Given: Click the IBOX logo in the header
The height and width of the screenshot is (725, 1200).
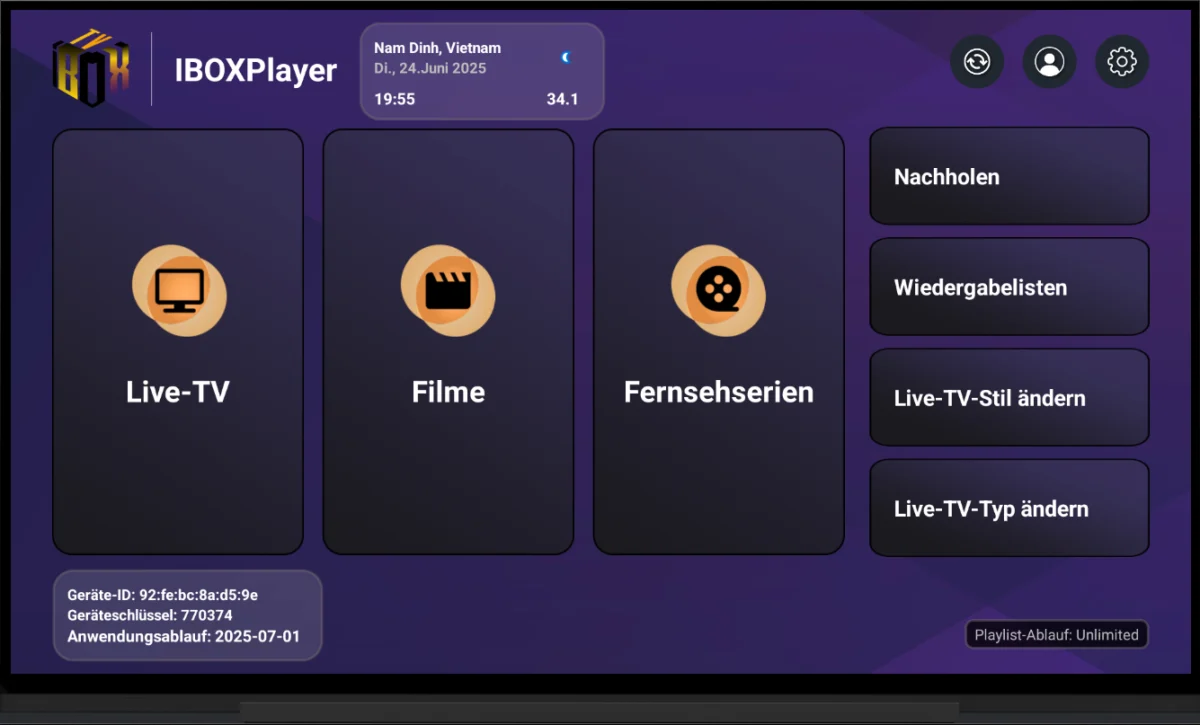Looking at the screenshot, I should (90, 65).
